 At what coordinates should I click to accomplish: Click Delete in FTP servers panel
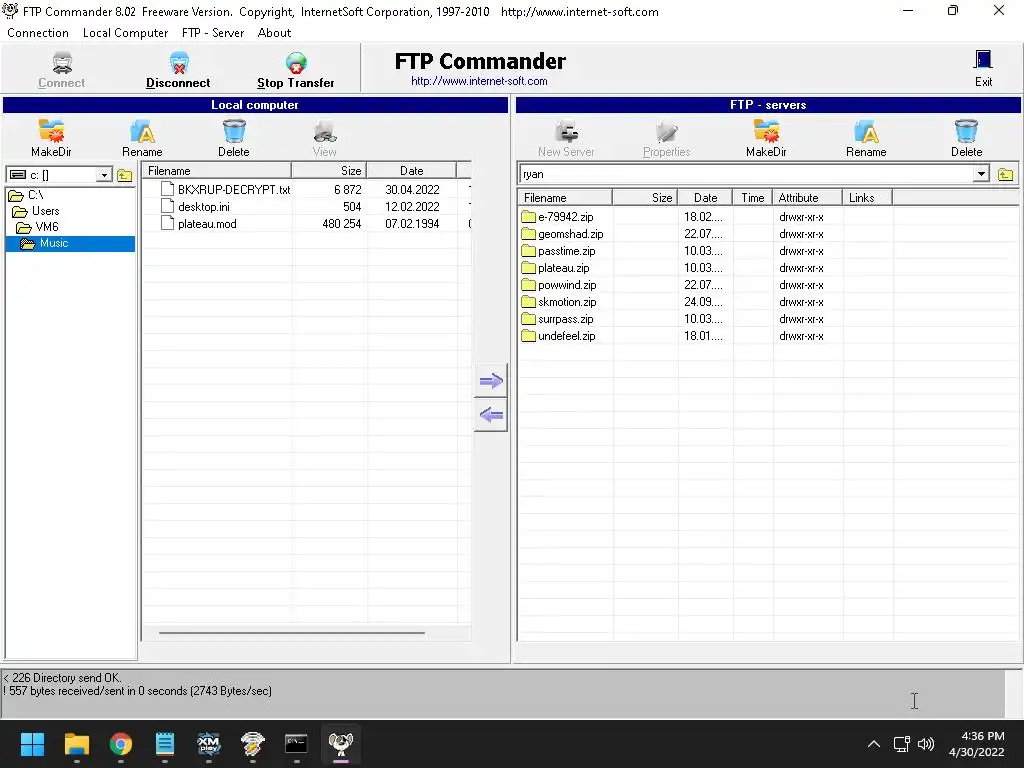[967, 138]
